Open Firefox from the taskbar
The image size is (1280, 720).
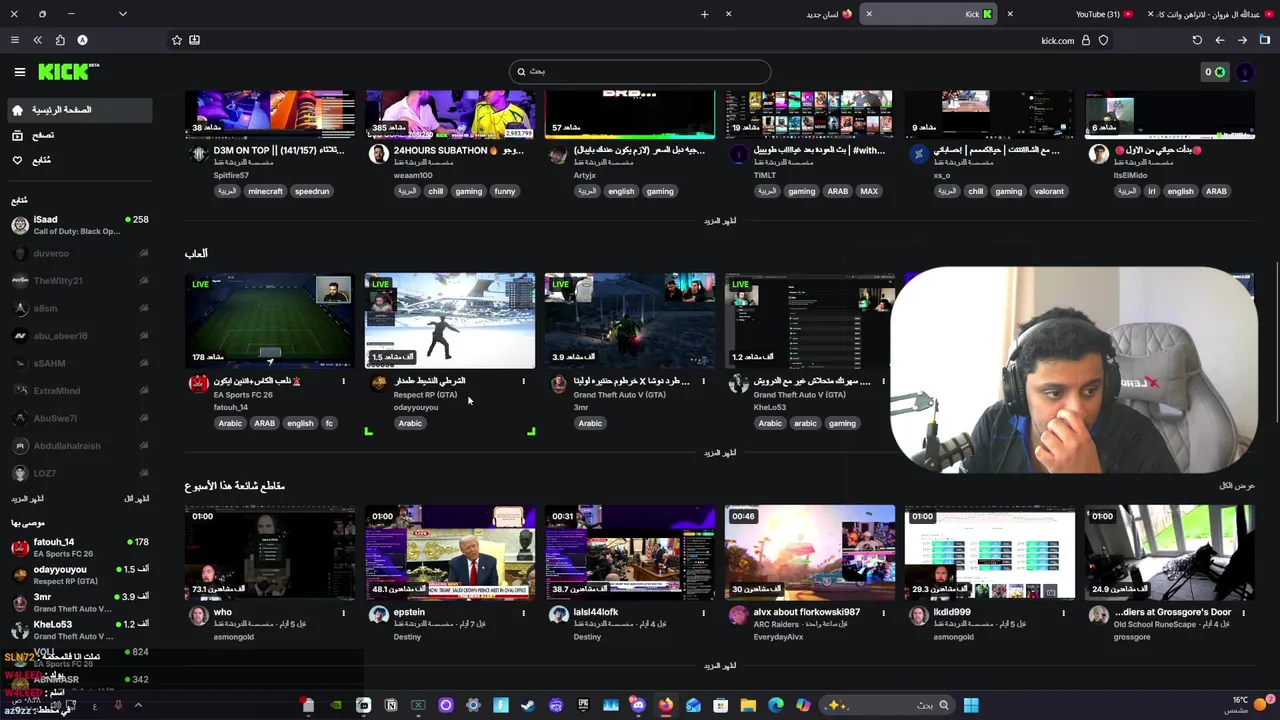pyautogui.click(x=665, y=705)
